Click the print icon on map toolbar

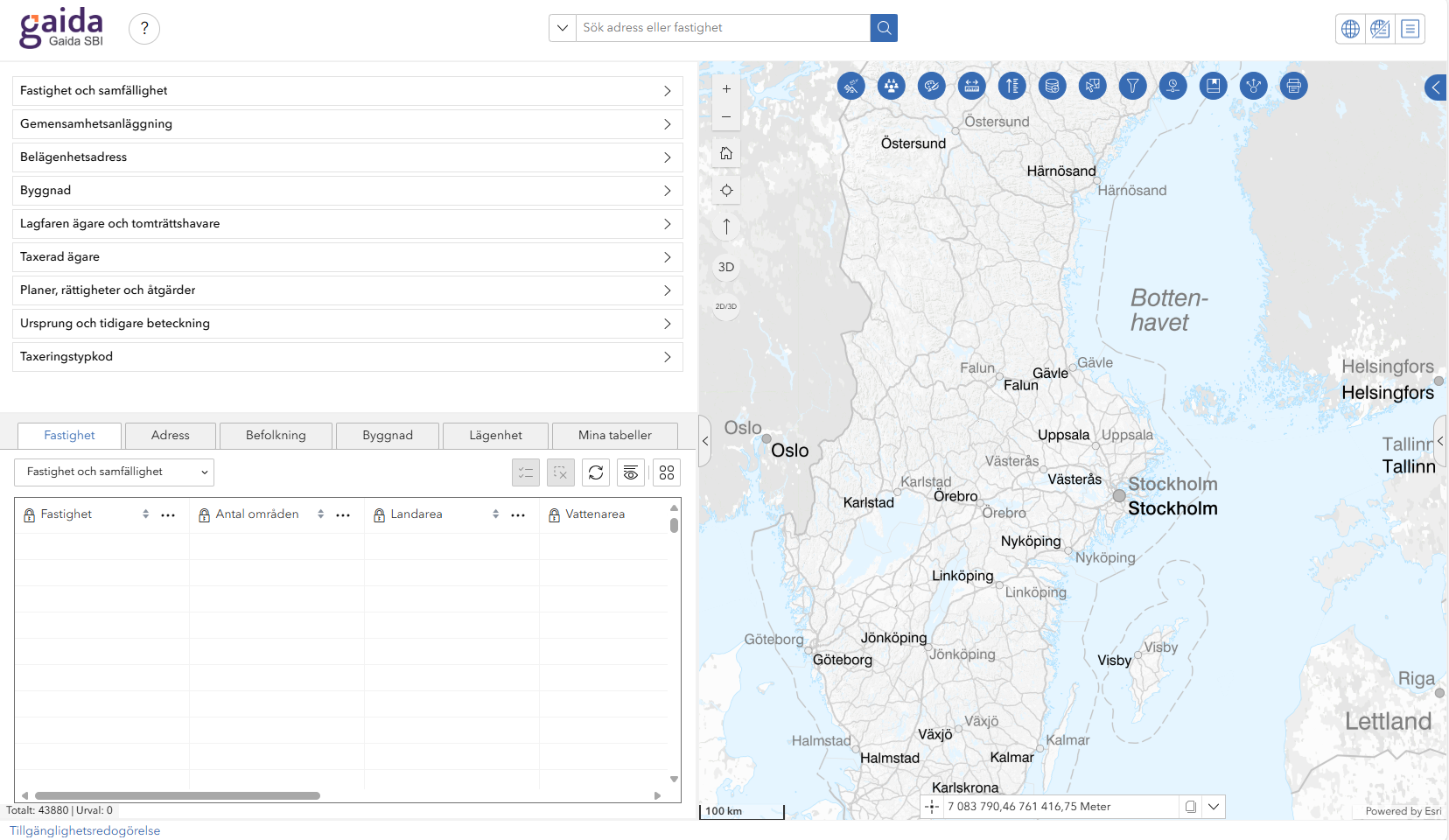pos(1293,86)
